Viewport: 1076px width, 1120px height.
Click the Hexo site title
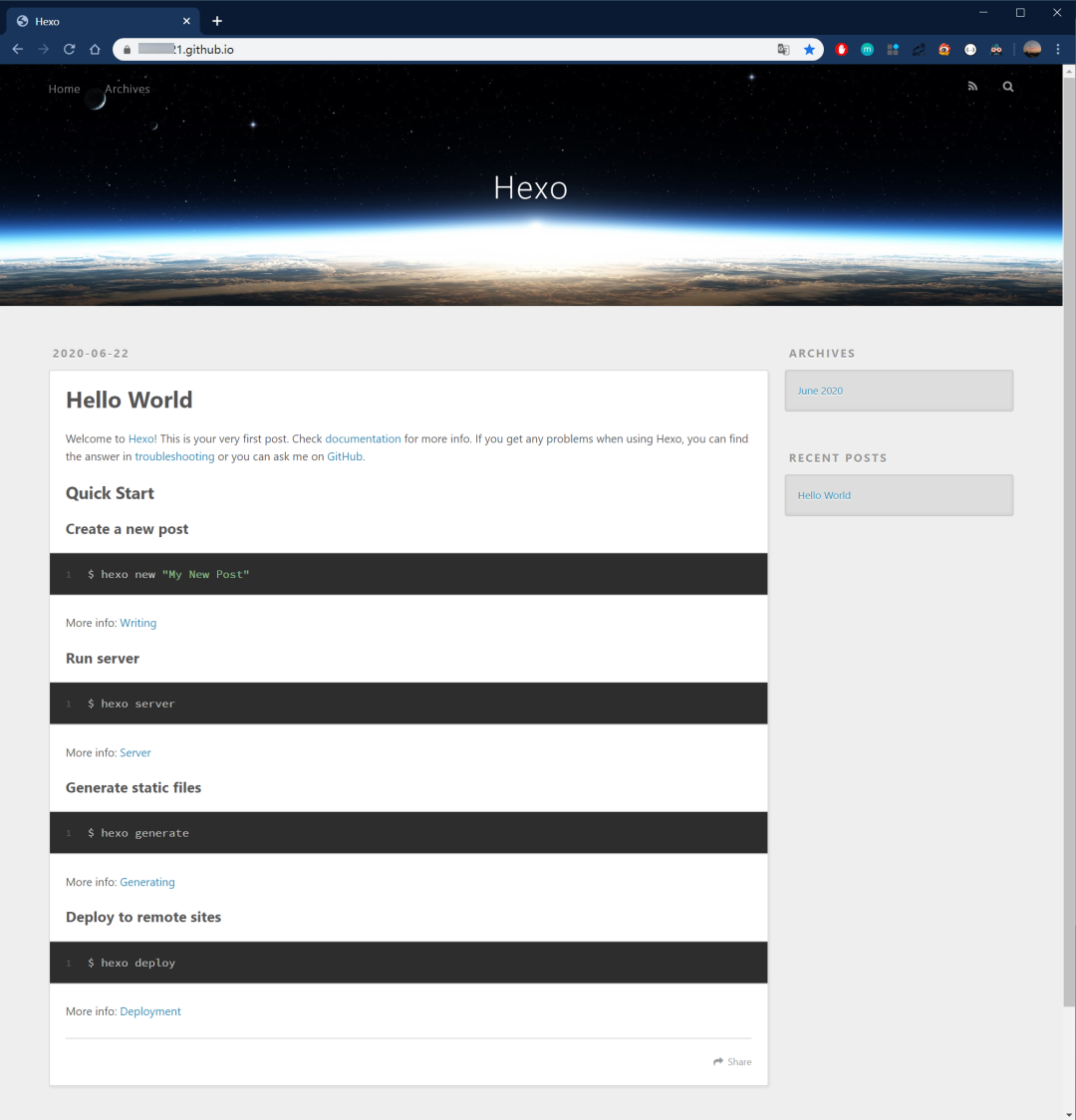[530, 188]
